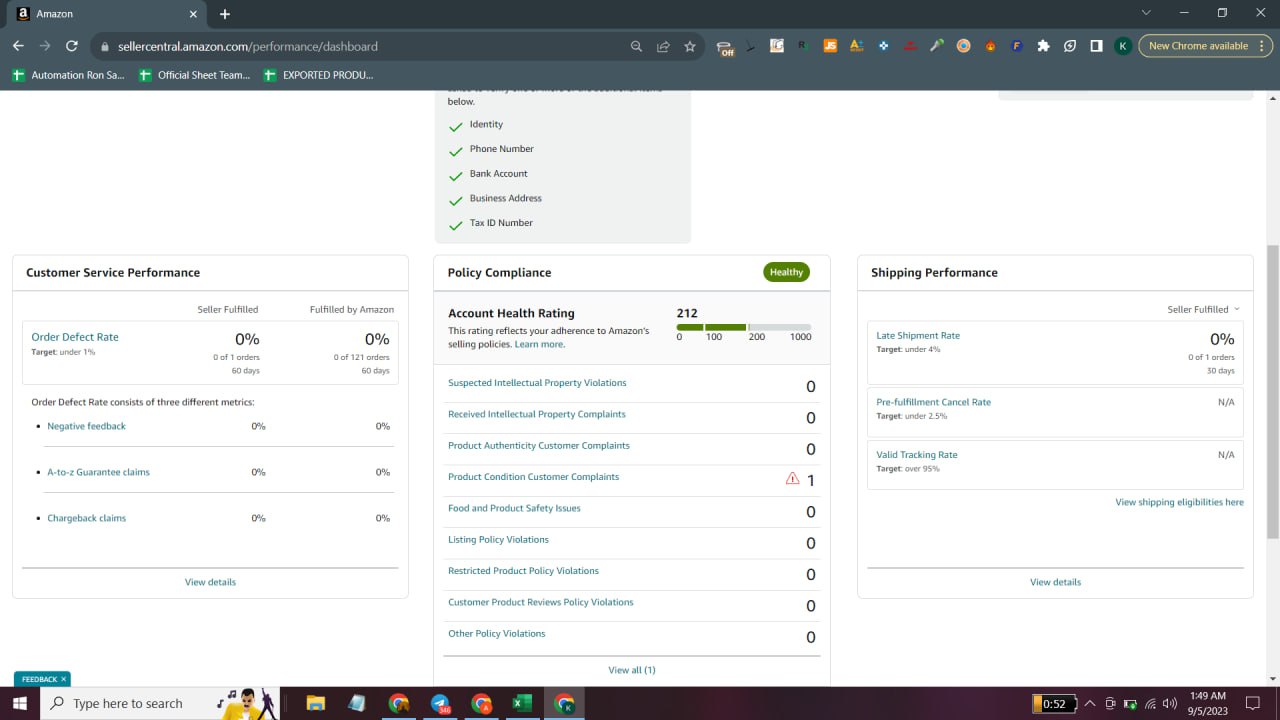
Task: Open the orange JS extension
Action: coord(829,46)
